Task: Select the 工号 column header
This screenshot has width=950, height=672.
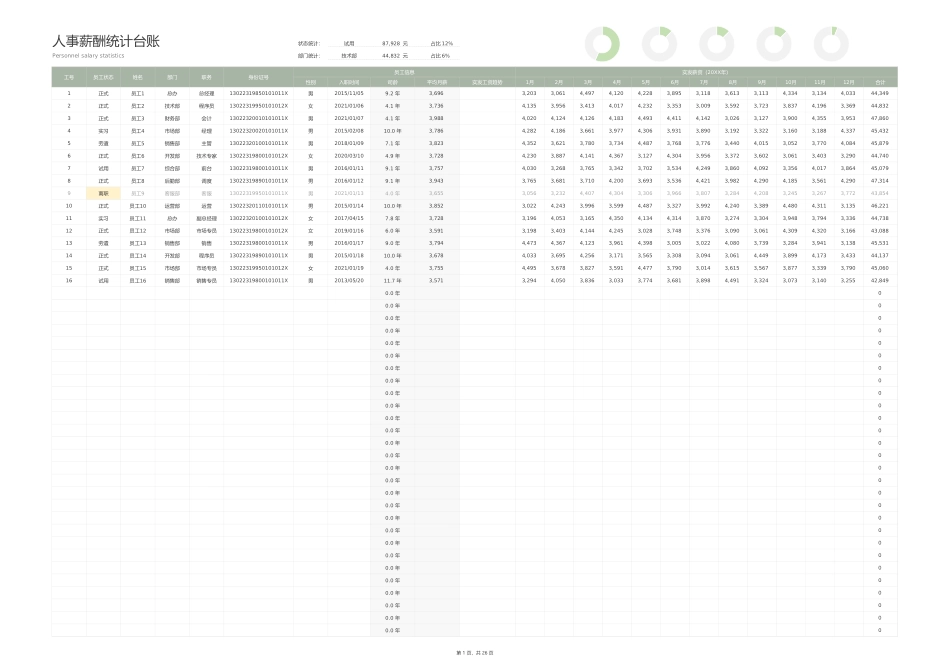Action: (x=69, y=77)
